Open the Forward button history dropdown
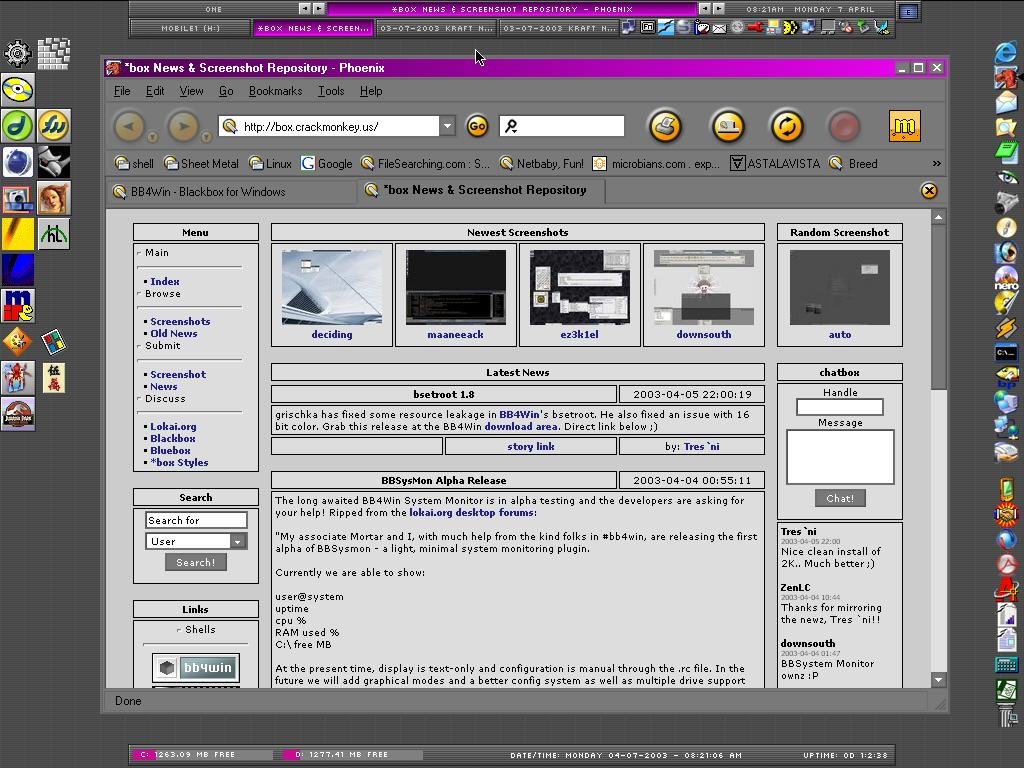Screen dimensions: 1024x768 pyautogui.click(x=206, y=137)
